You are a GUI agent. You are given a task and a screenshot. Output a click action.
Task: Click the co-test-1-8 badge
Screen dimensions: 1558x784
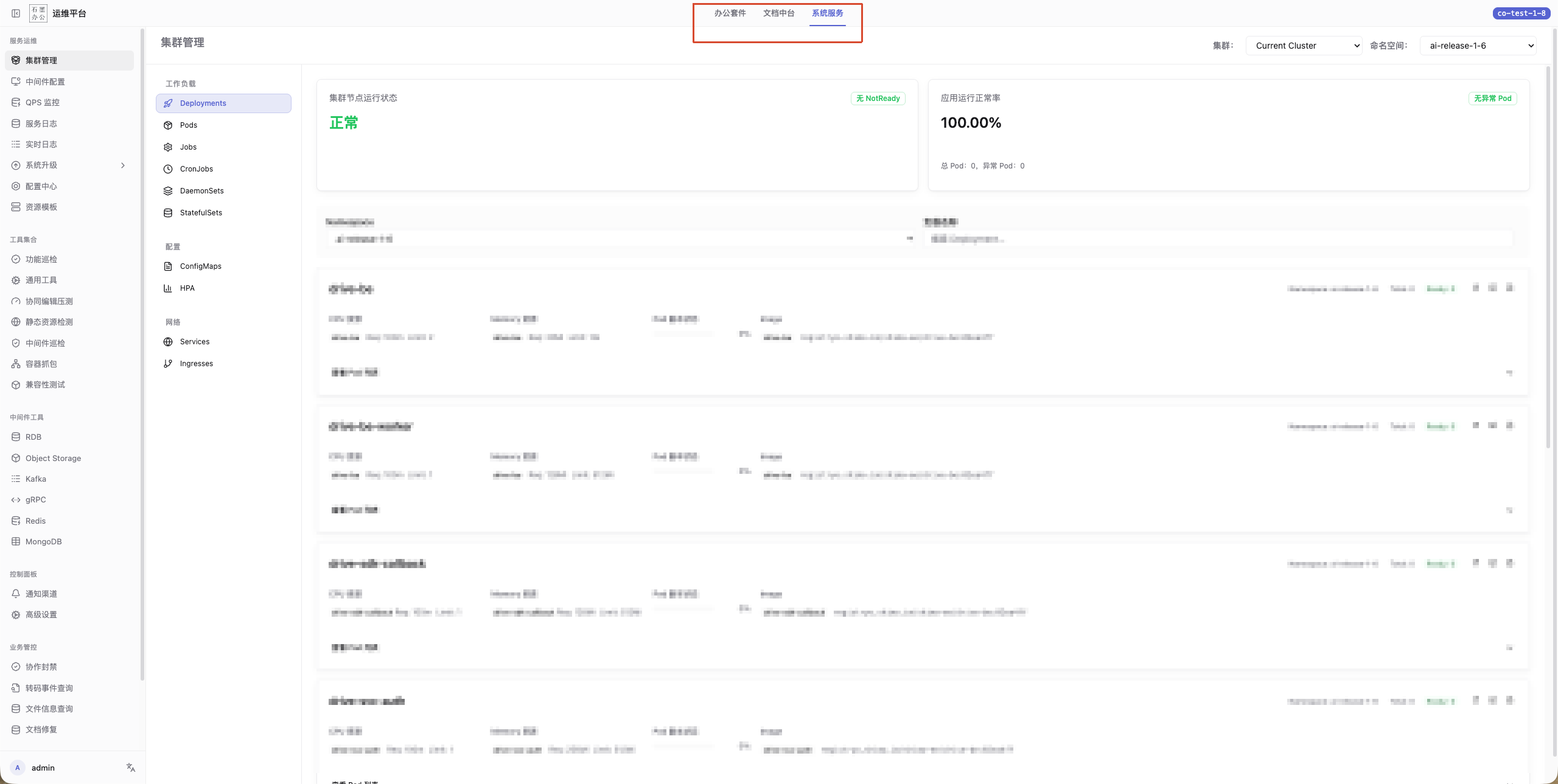1521,13
